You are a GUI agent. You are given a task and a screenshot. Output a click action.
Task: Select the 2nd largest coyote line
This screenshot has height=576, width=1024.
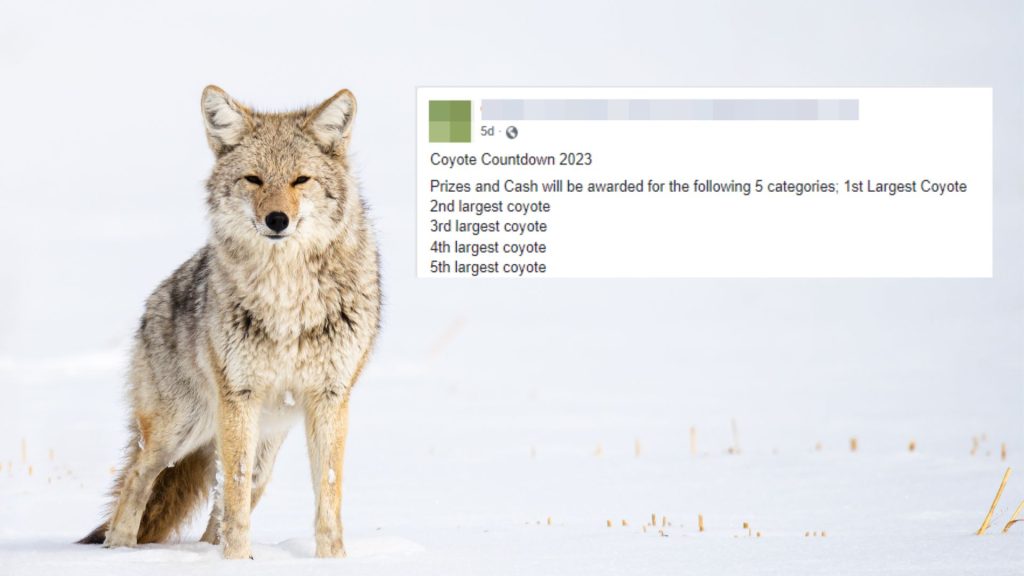pyautogui.click(x=490, y=206)
